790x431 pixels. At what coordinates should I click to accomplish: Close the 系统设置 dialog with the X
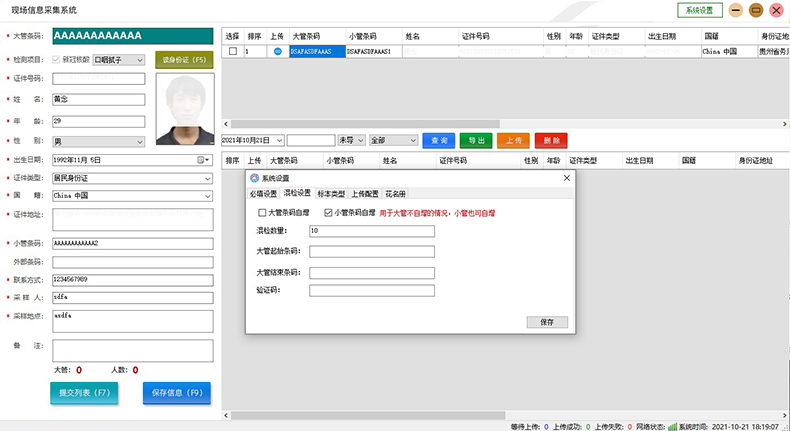(x=567, y=178)
